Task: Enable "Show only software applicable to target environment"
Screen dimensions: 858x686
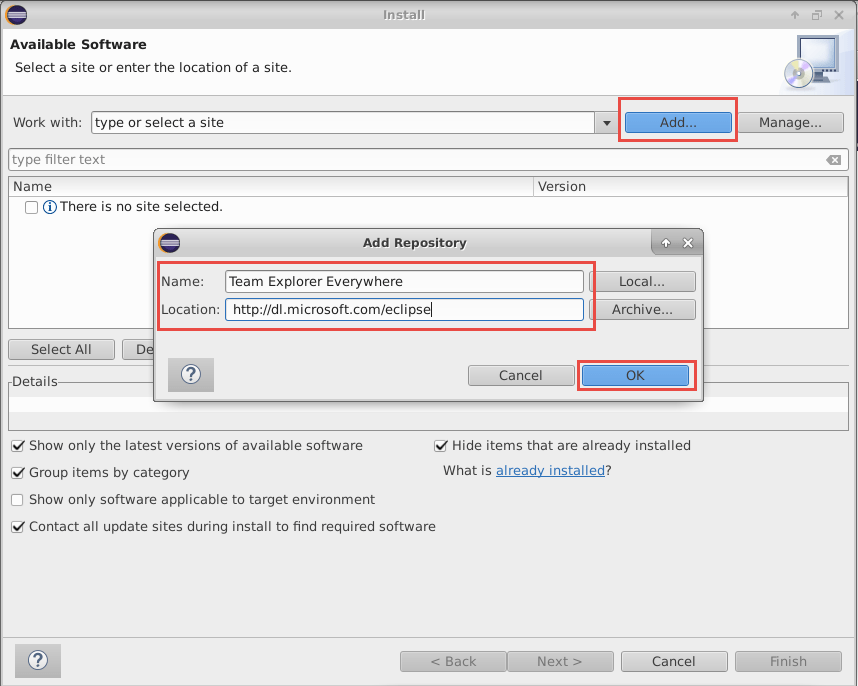Action: pos(17,499)
